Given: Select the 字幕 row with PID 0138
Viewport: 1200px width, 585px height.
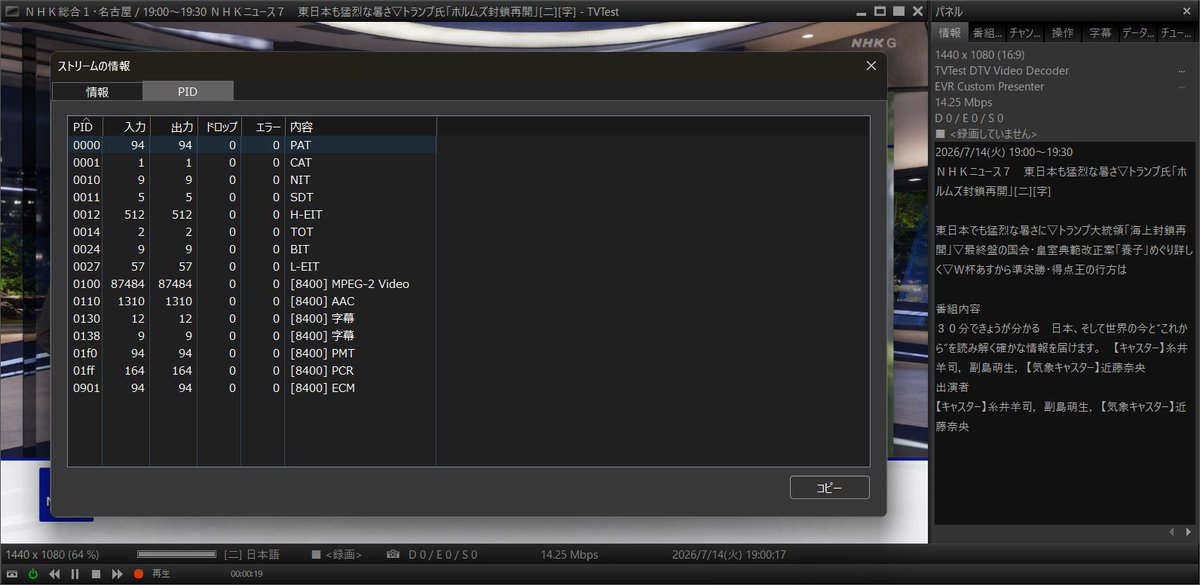Looking at the screenshot, I should [252, 336].
